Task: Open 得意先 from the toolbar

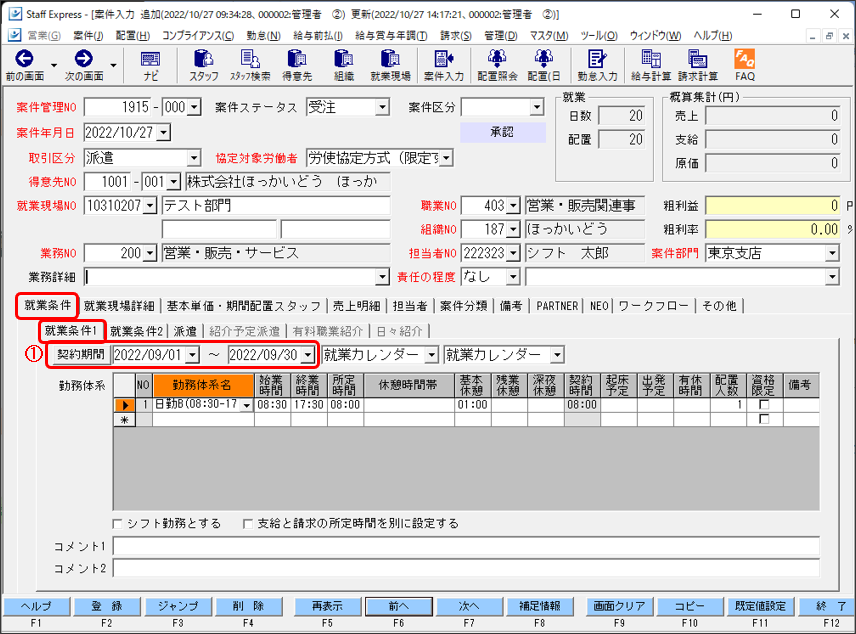Action: coord(297,66)
